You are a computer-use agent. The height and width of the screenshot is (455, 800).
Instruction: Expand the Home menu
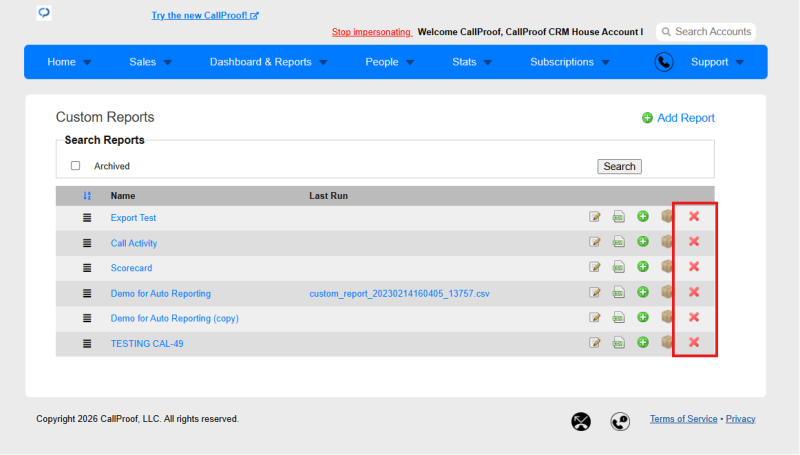[69, 62]
